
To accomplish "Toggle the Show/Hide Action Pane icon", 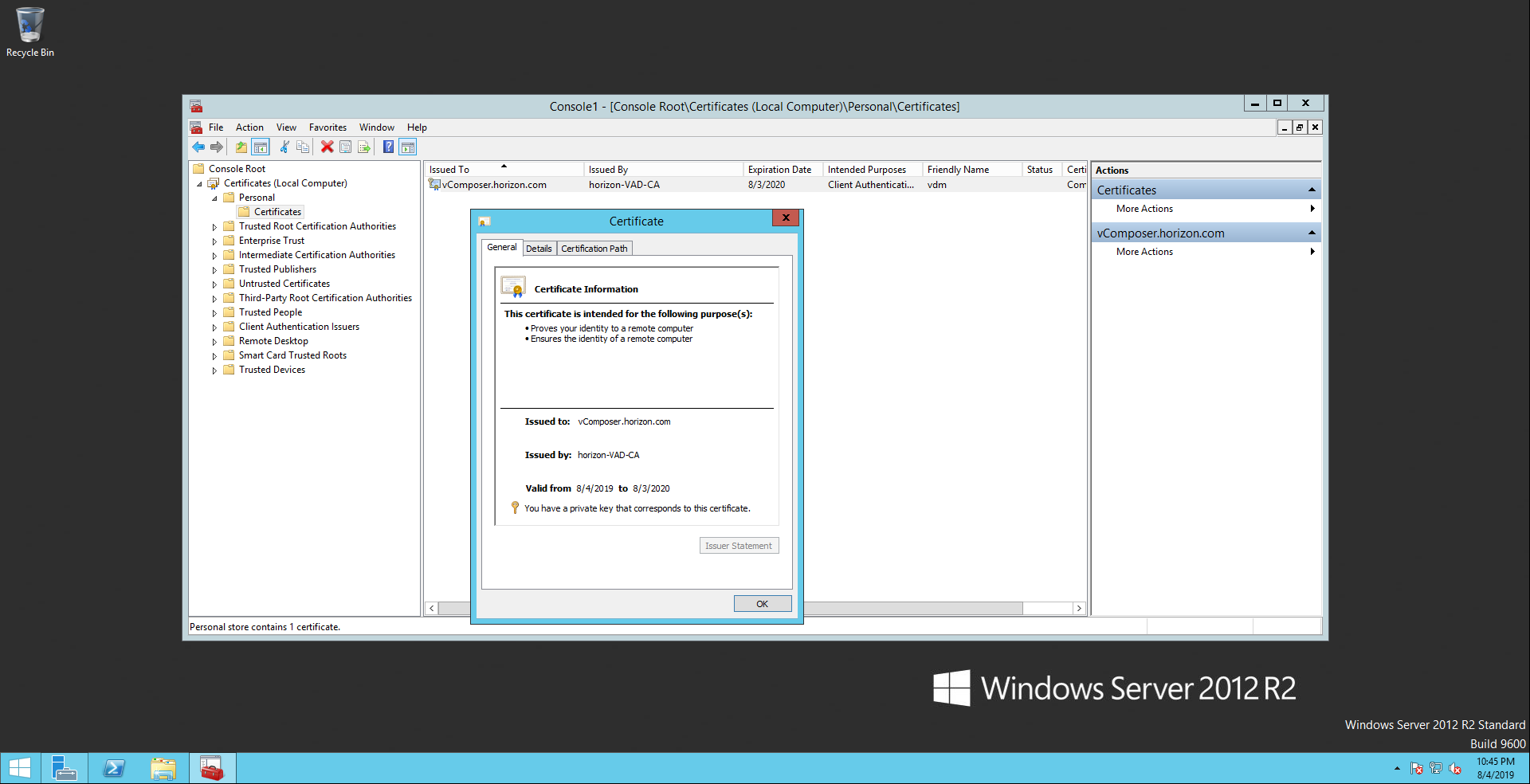I will (408, 147).
